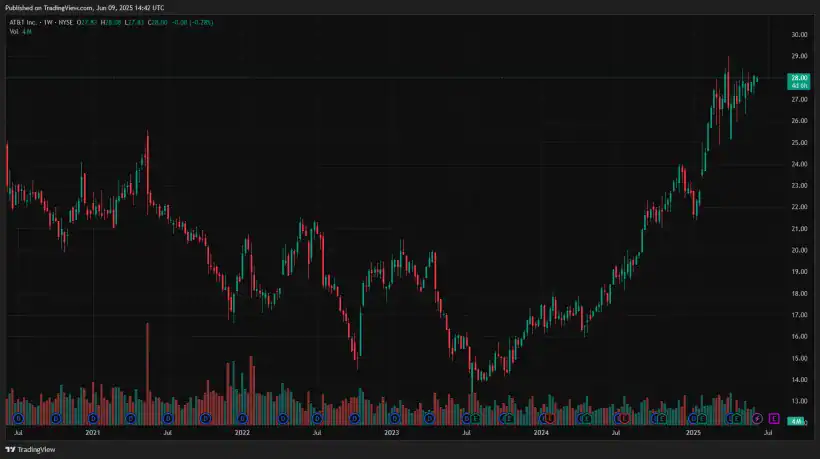
Task: Select the 13.00 price axis label
Action: (x=798, y=402)
